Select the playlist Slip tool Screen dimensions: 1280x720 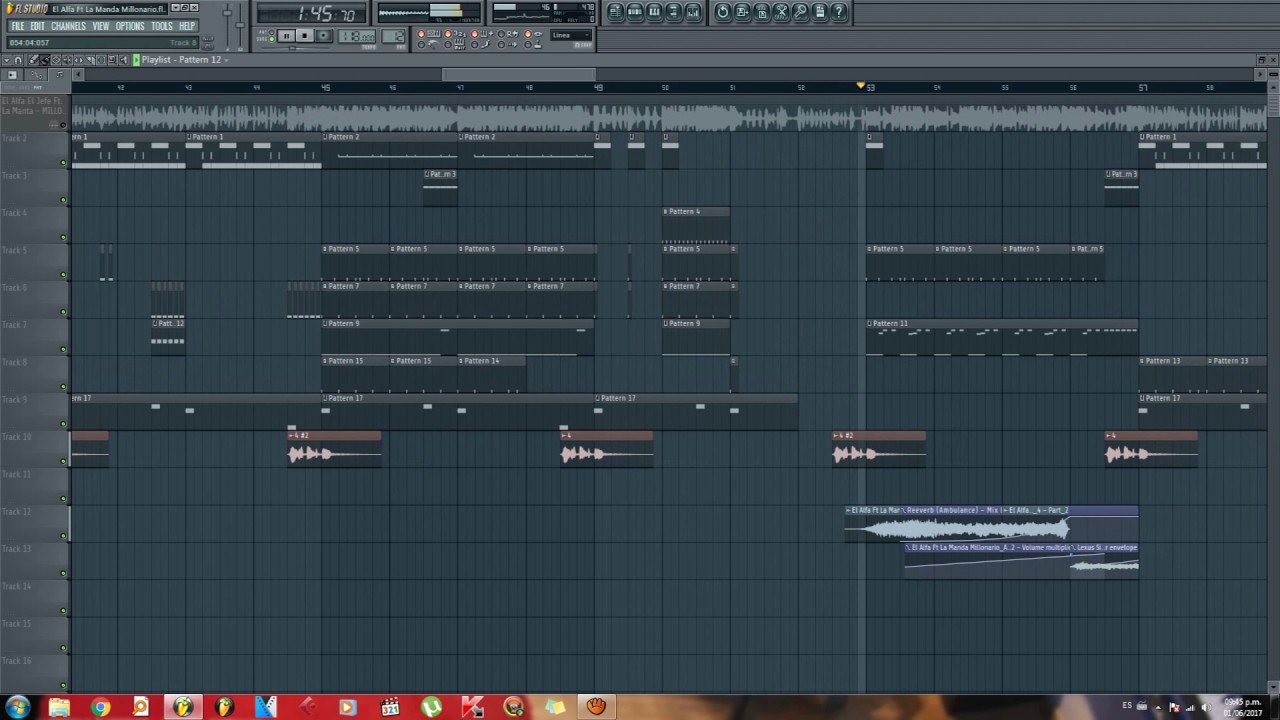point(78,60)
